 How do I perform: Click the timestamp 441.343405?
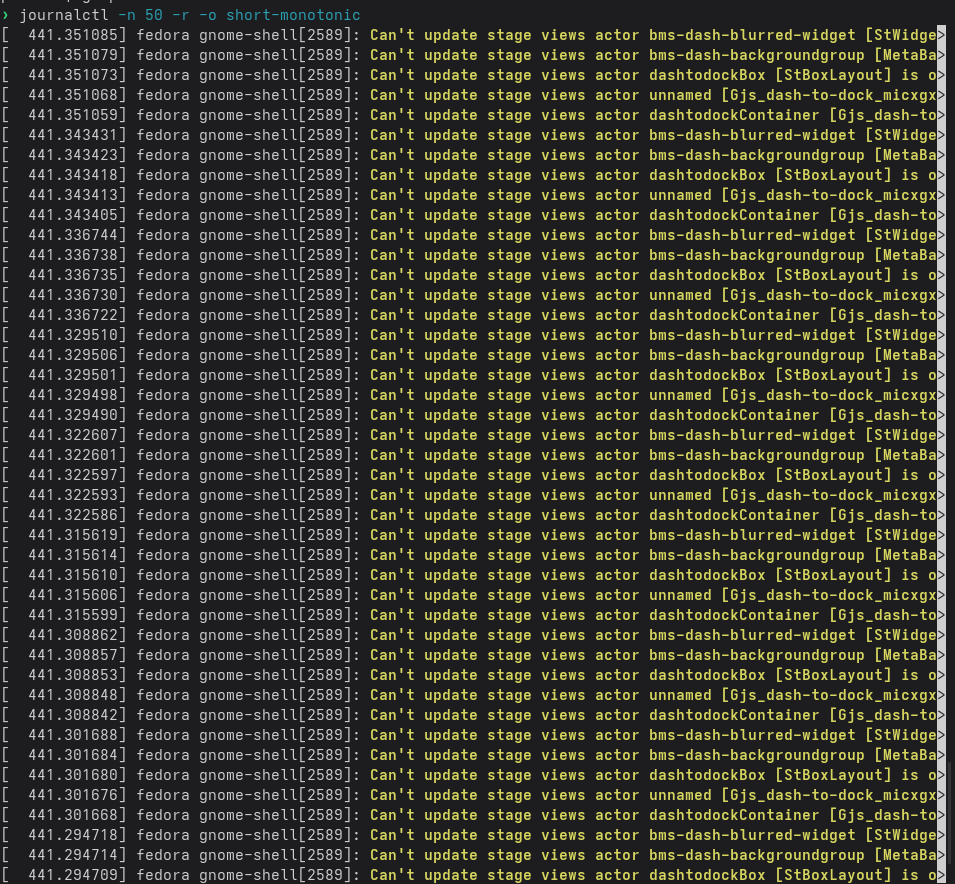pyautogui.click(x=73, y=215)
